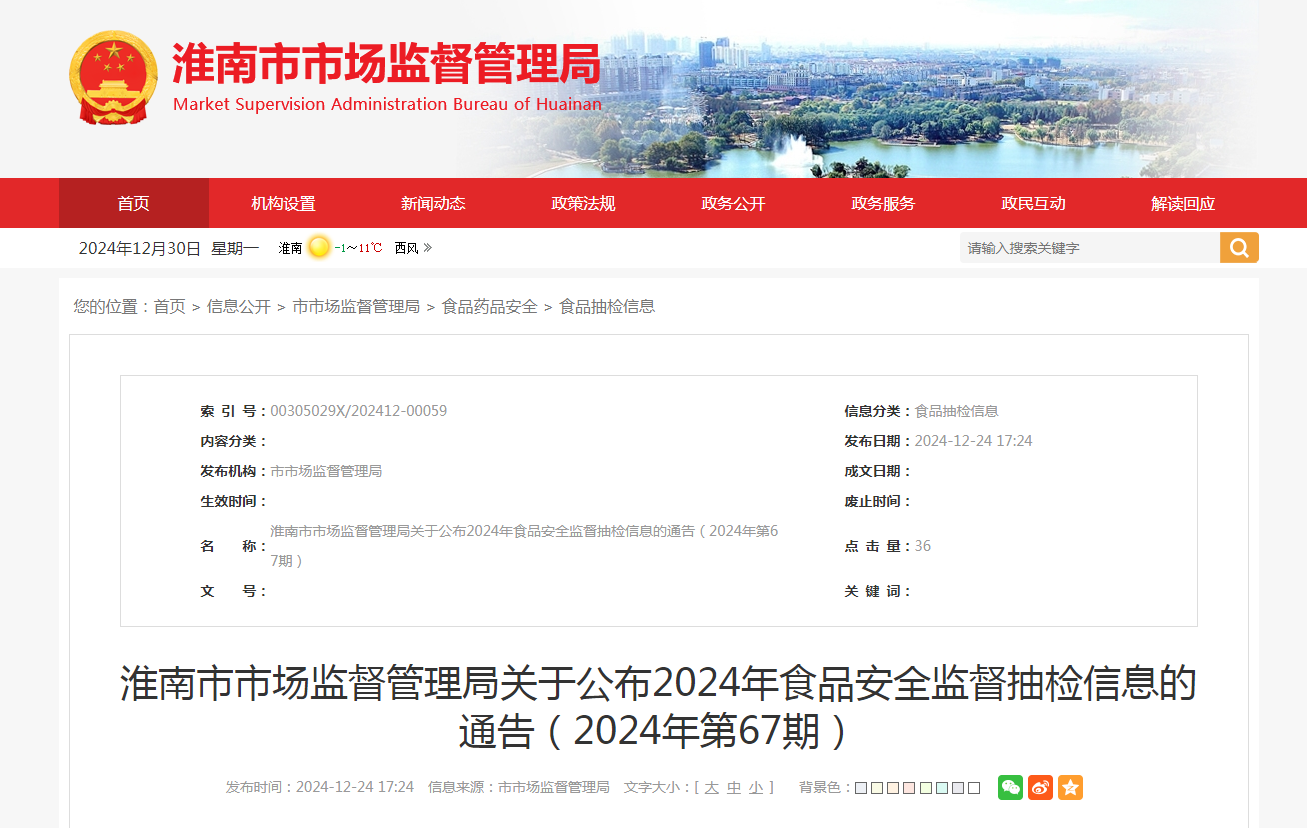Add to QQ Zone star icon
Image resolution: width=1307 pixels, height=828 pixels.
[x=1071, y=787]
